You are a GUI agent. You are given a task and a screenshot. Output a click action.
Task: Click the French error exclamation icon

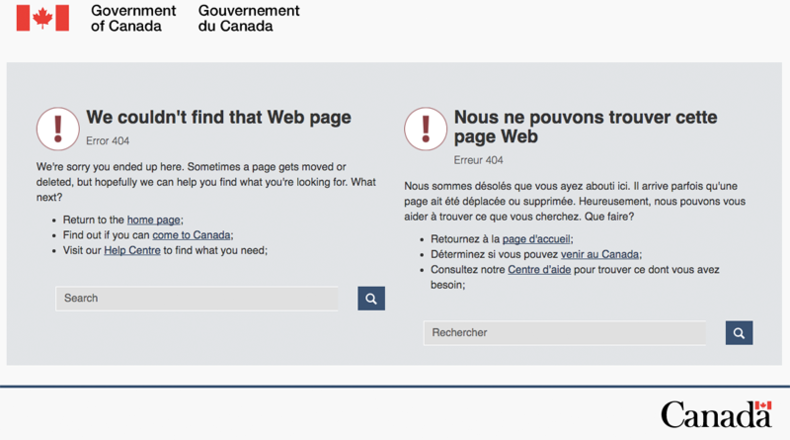pos(425,129)
